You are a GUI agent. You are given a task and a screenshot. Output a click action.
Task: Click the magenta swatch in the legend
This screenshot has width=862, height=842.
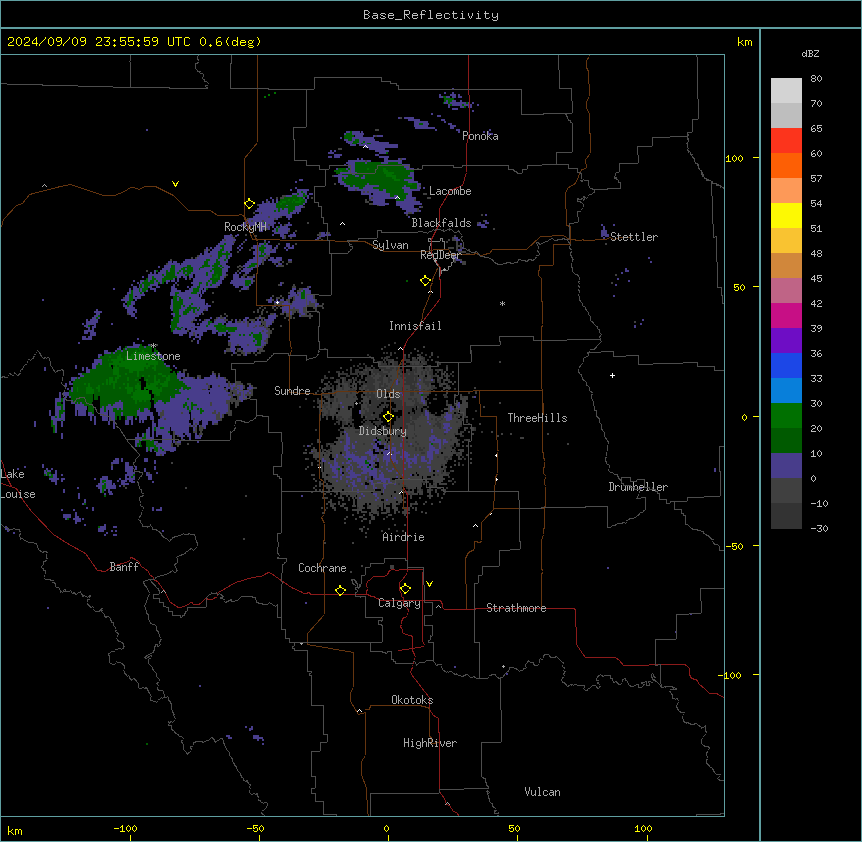786,315
